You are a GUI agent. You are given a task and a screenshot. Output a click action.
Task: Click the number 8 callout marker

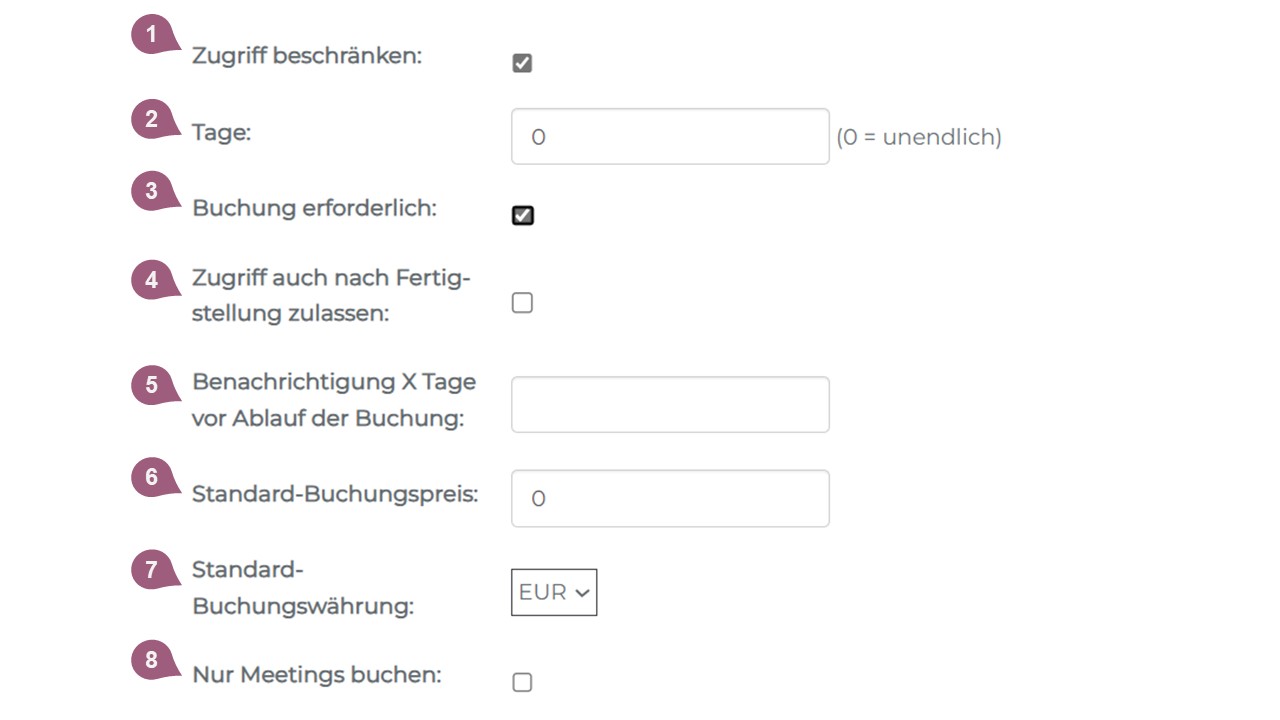pos(152,660)
